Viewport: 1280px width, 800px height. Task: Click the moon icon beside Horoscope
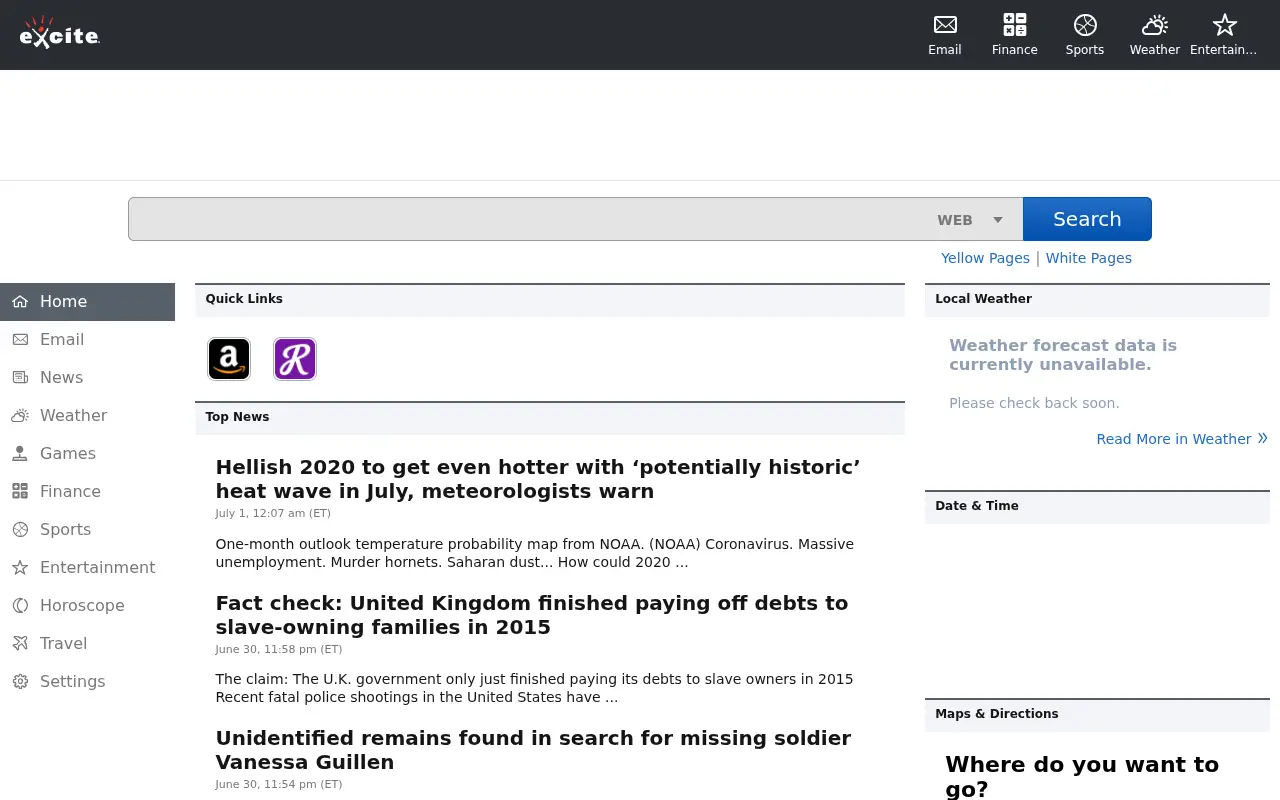click(x=20, y=606)
